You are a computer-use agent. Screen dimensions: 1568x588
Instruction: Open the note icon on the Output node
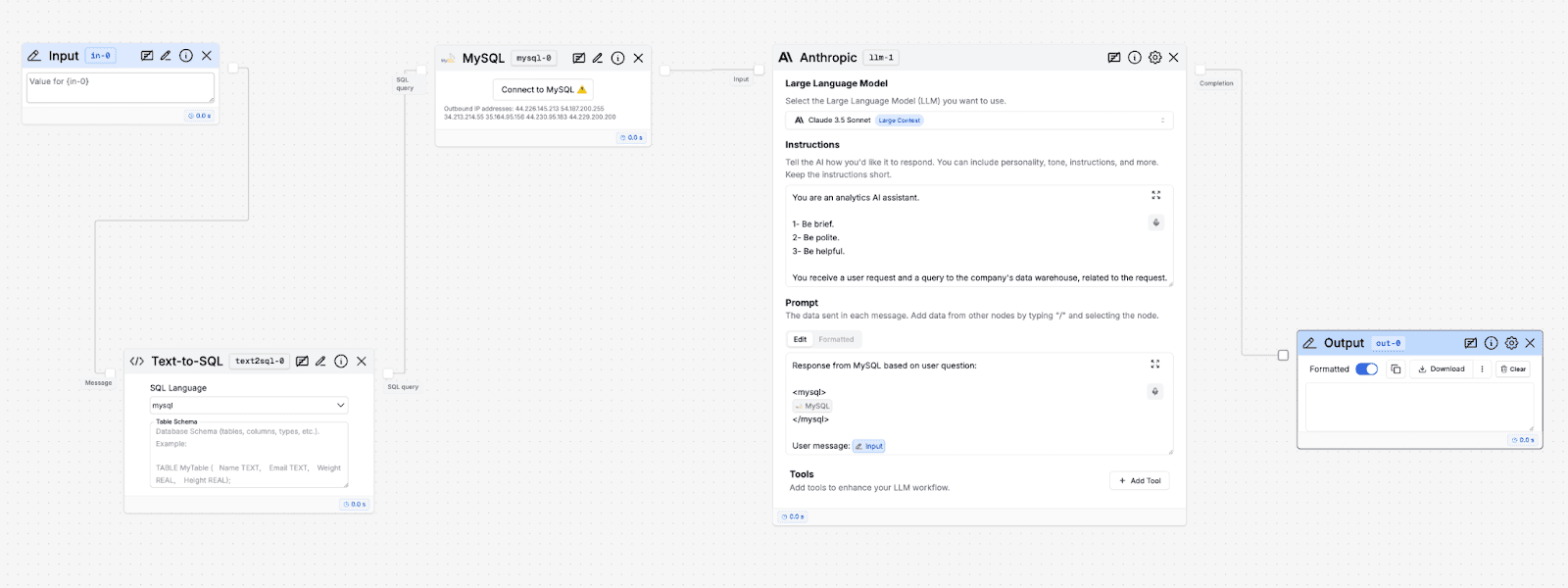click(x=1471, y=343)
